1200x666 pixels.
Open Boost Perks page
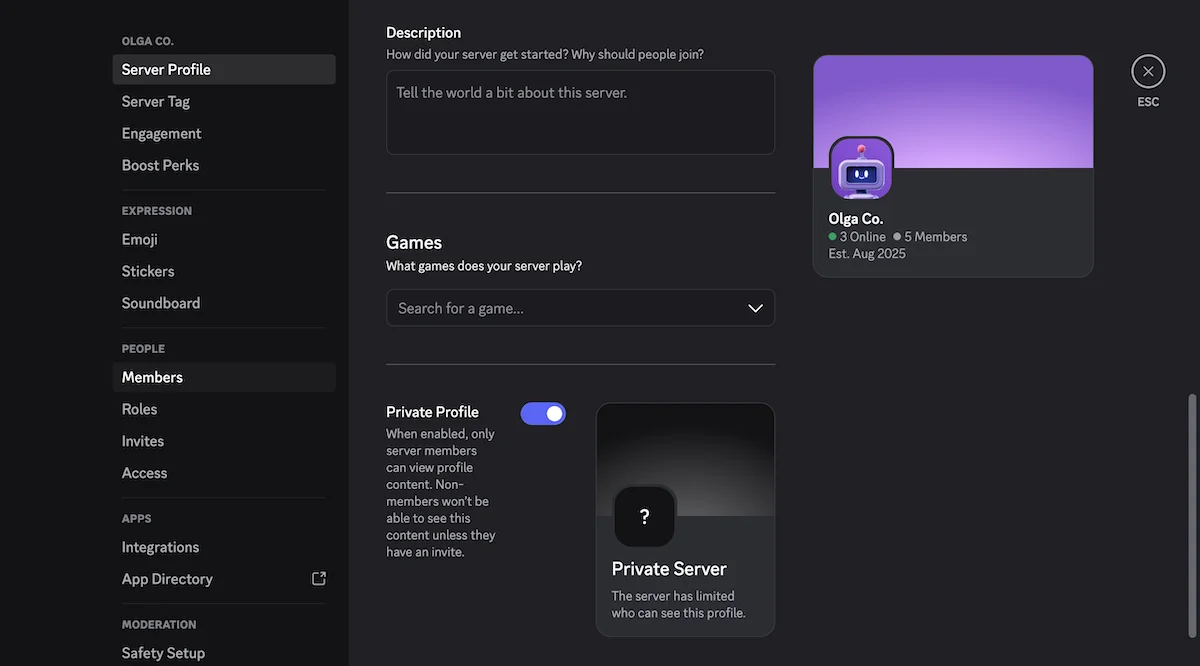coord(224,165)
